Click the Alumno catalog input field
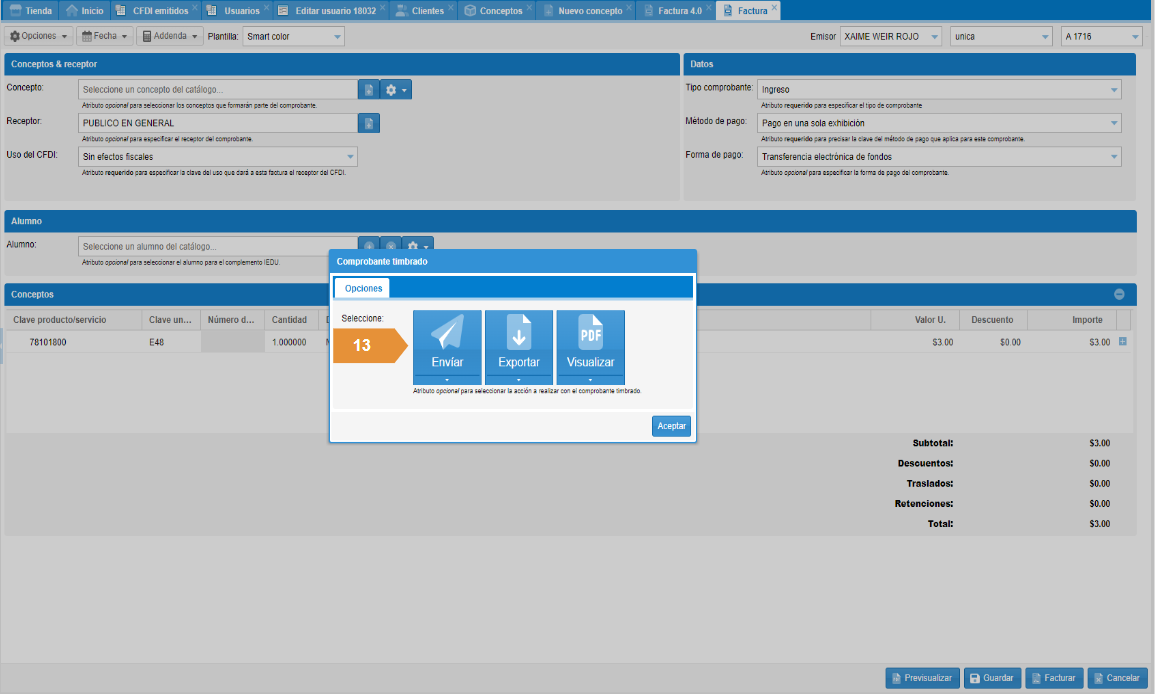The height and width of the screenshot is (694, 1155). pyautogui.click(x=217, y=246)
